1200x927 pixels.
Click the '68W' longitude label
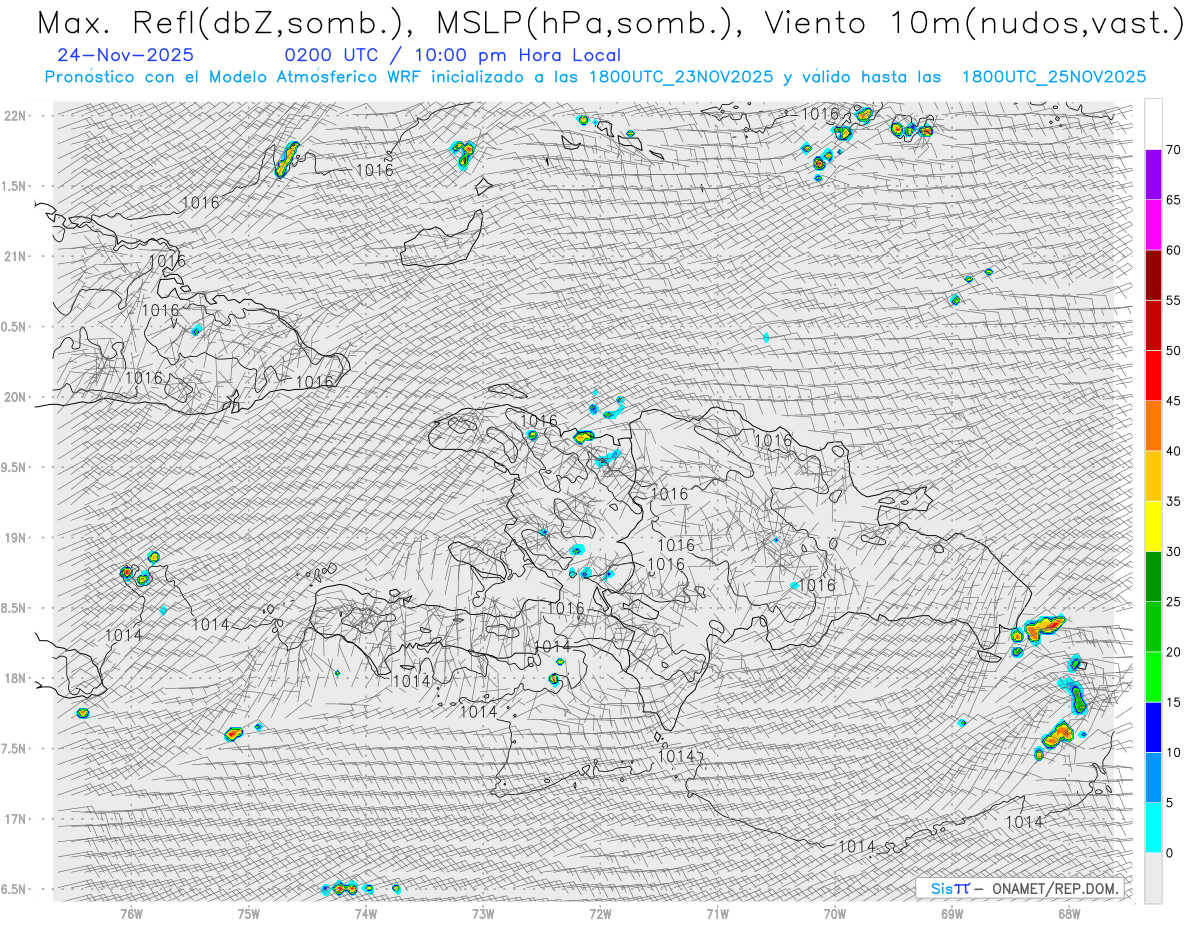tap(1069, 913)
